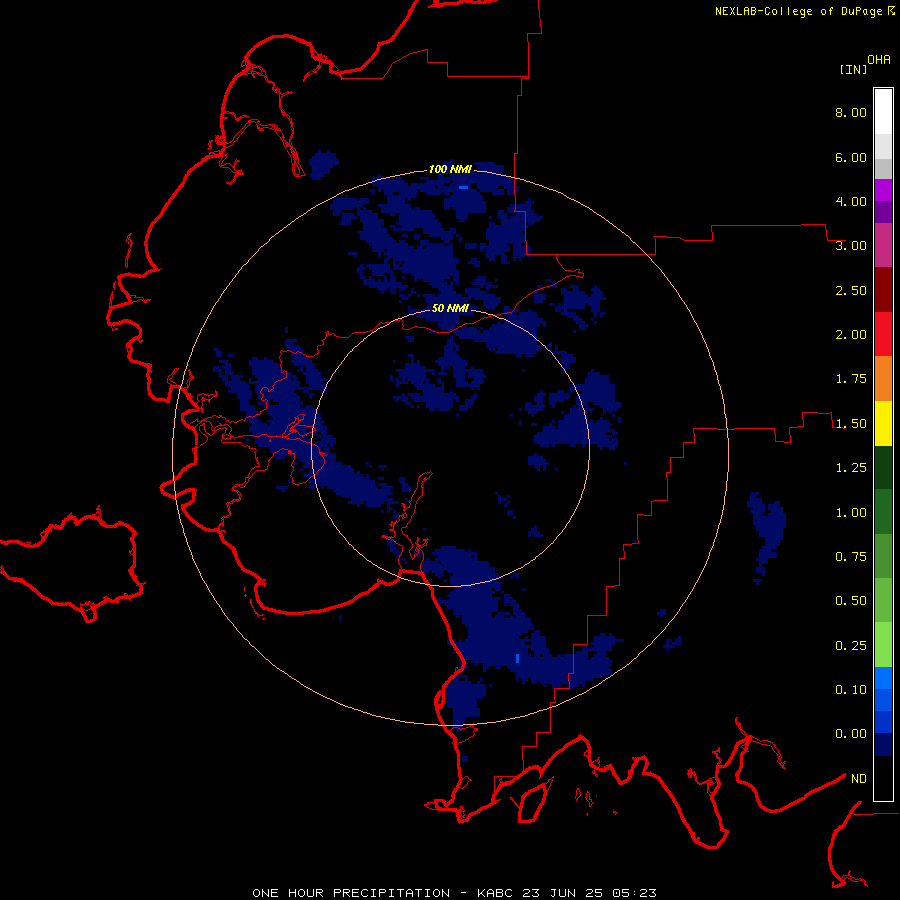The image size is (900, 900).
Task: Click the 3.00 legend value
Action: pyautogui.click(x=851, y=246)
